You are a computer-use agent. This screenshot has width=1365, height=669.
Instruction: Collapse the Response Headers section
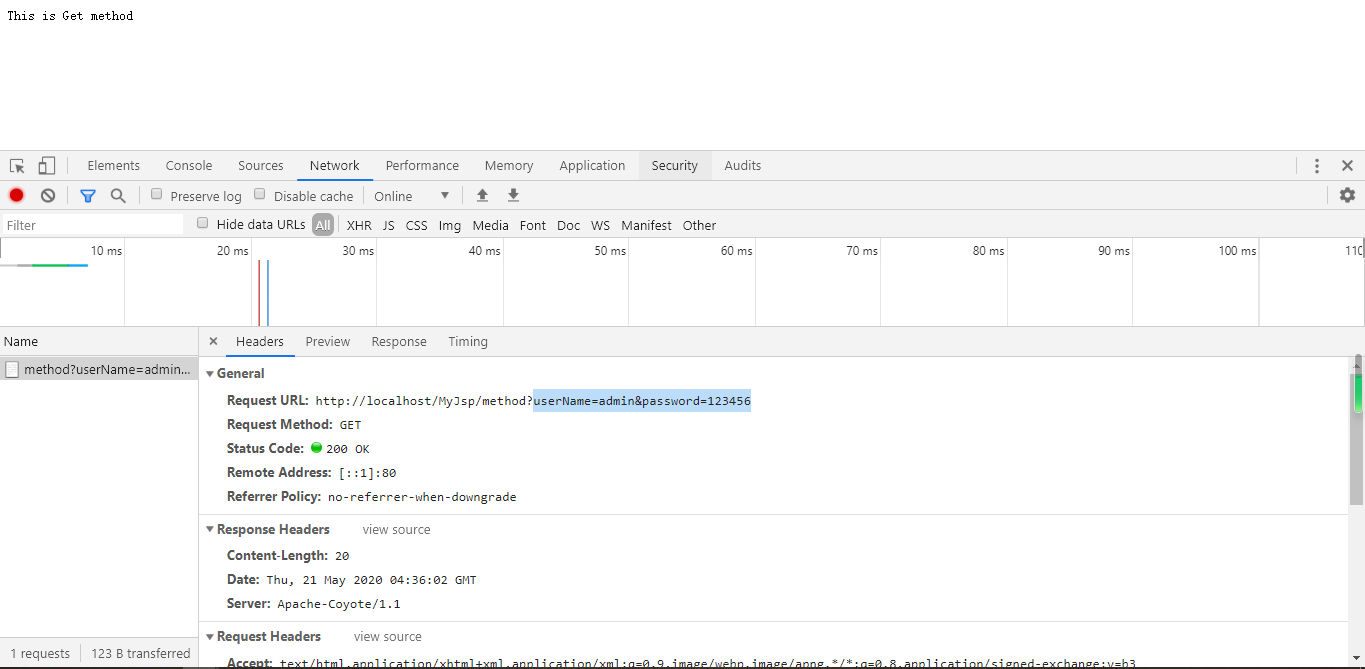(210, 530)
